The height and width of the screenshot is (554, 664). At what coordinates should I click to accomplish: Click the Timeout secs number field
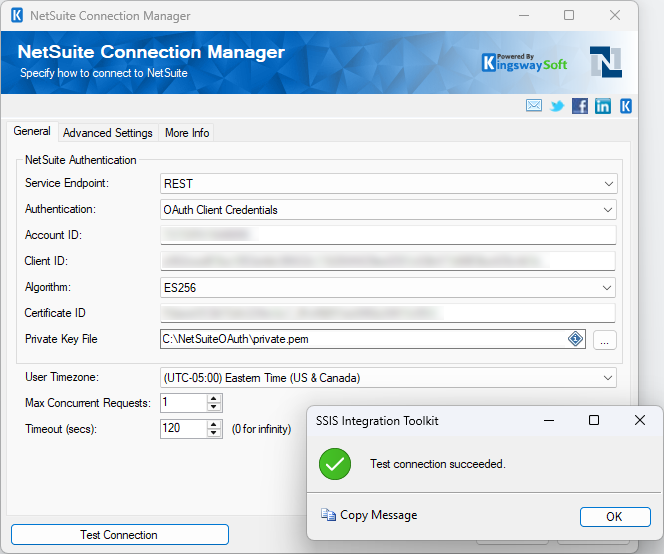pyautogui.click(x=183, y=429)
